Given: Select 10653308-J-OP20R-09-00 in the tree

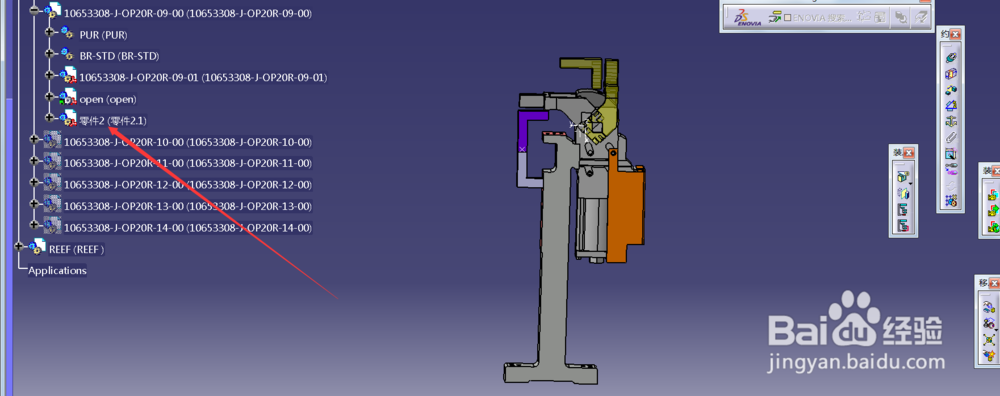Looking at the screenshot, I should coord(188,13).
